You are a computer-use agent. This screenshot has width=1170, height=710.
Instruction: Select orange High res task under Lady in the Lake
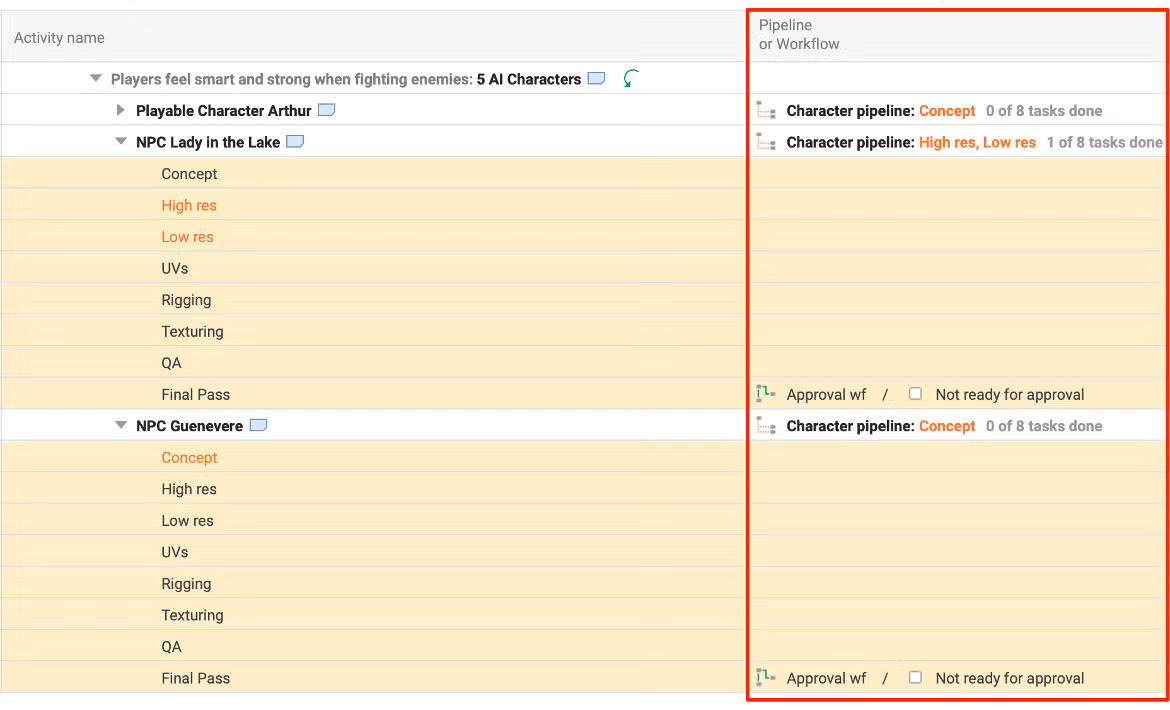[189, 205]
